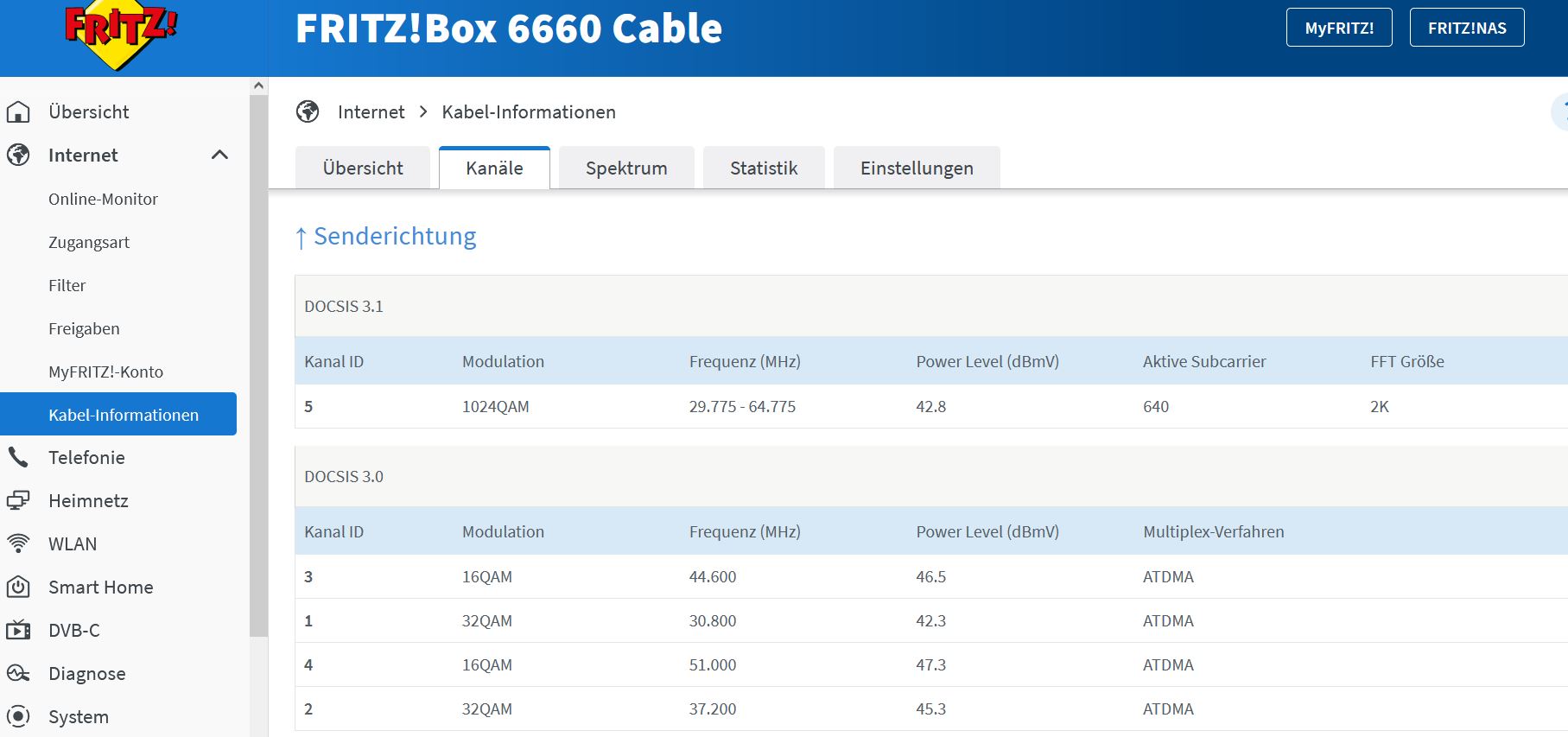Switch to the Spektrum tab
1568x737 pixels.
tap(626, 168)
